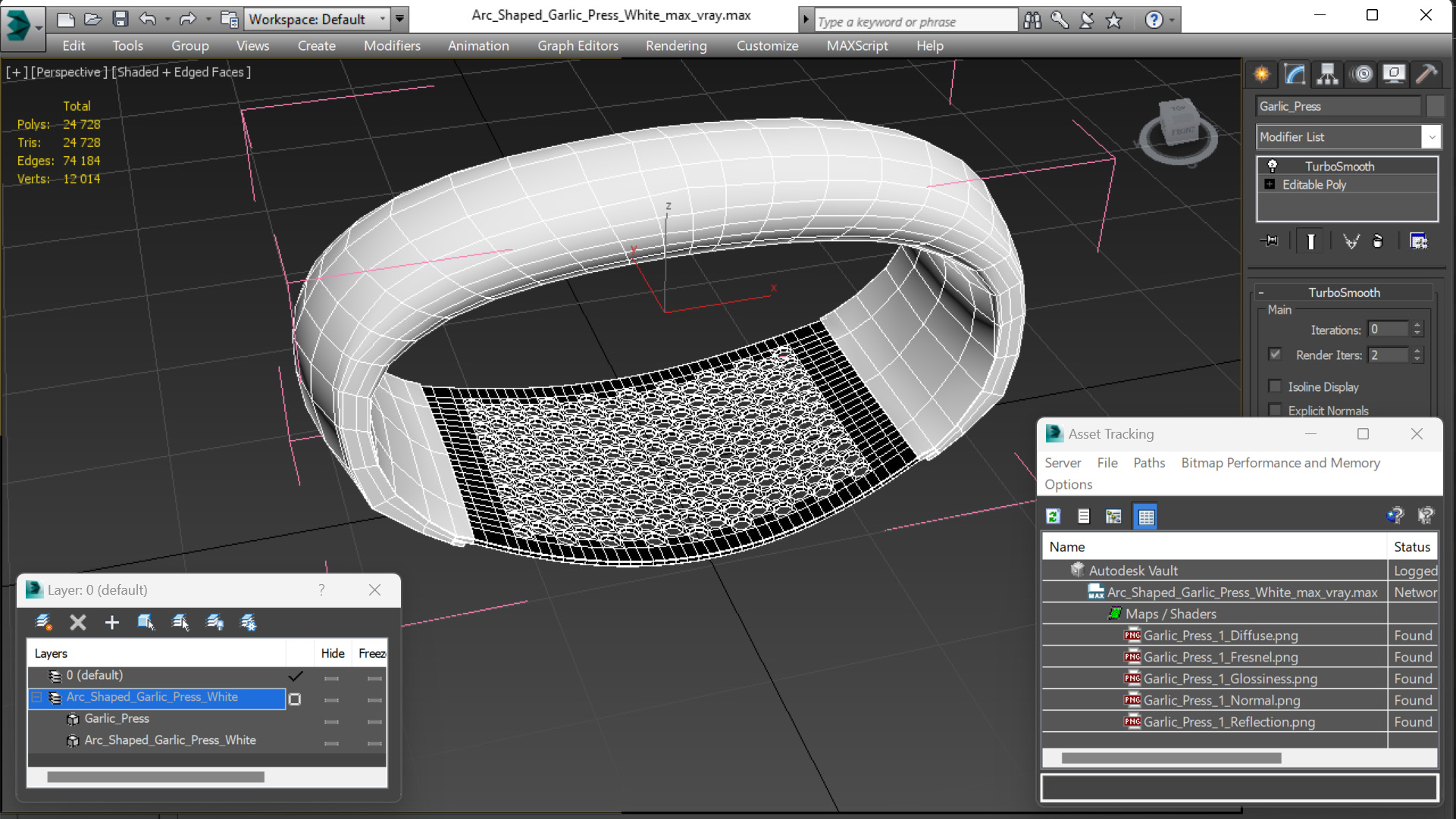
Task: Uncheck the Render Iters checkbox
Action: (x=1275, y=355)
